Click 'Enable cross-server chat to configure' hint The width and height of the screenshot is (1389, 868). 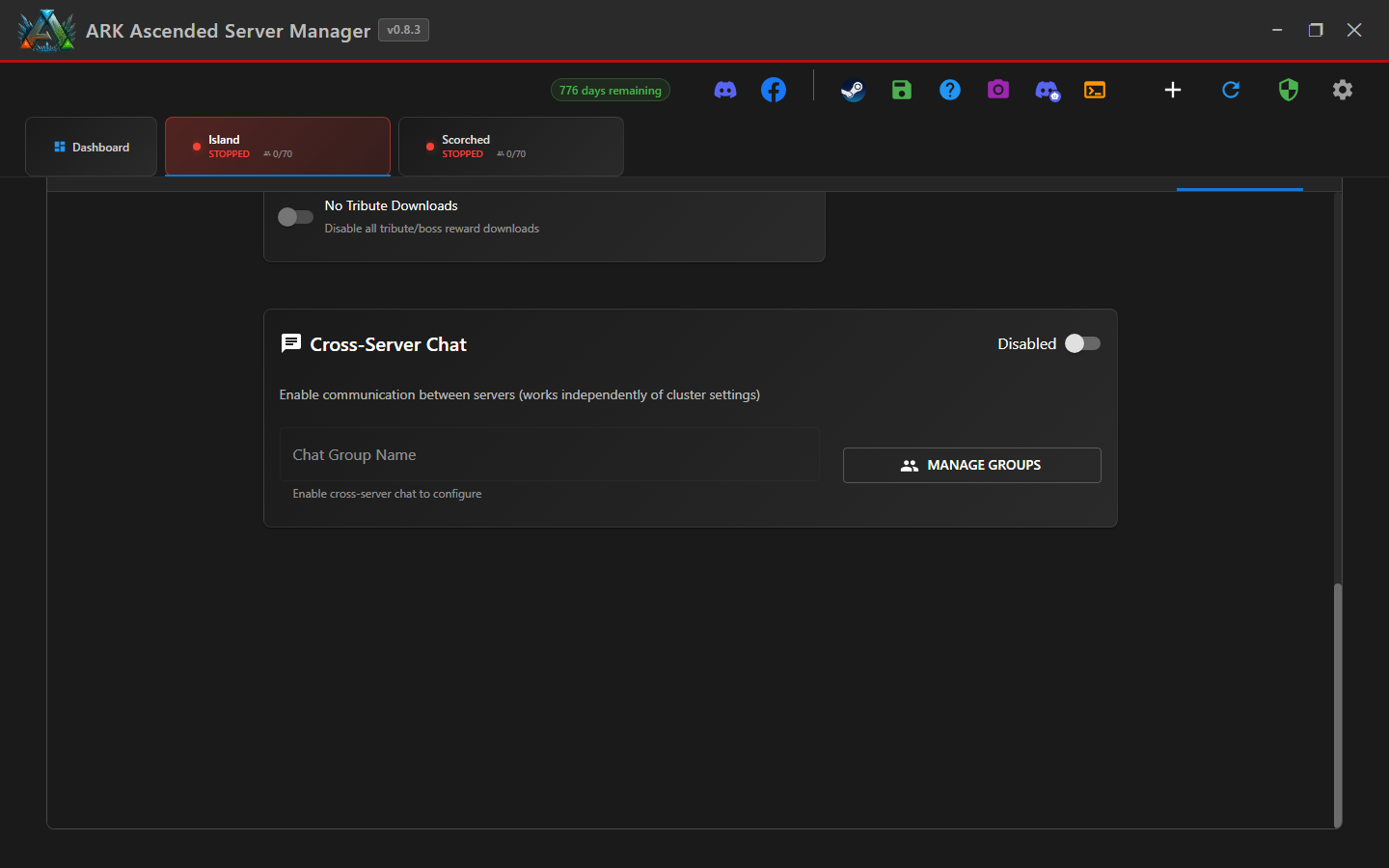(x=387, y=494)
